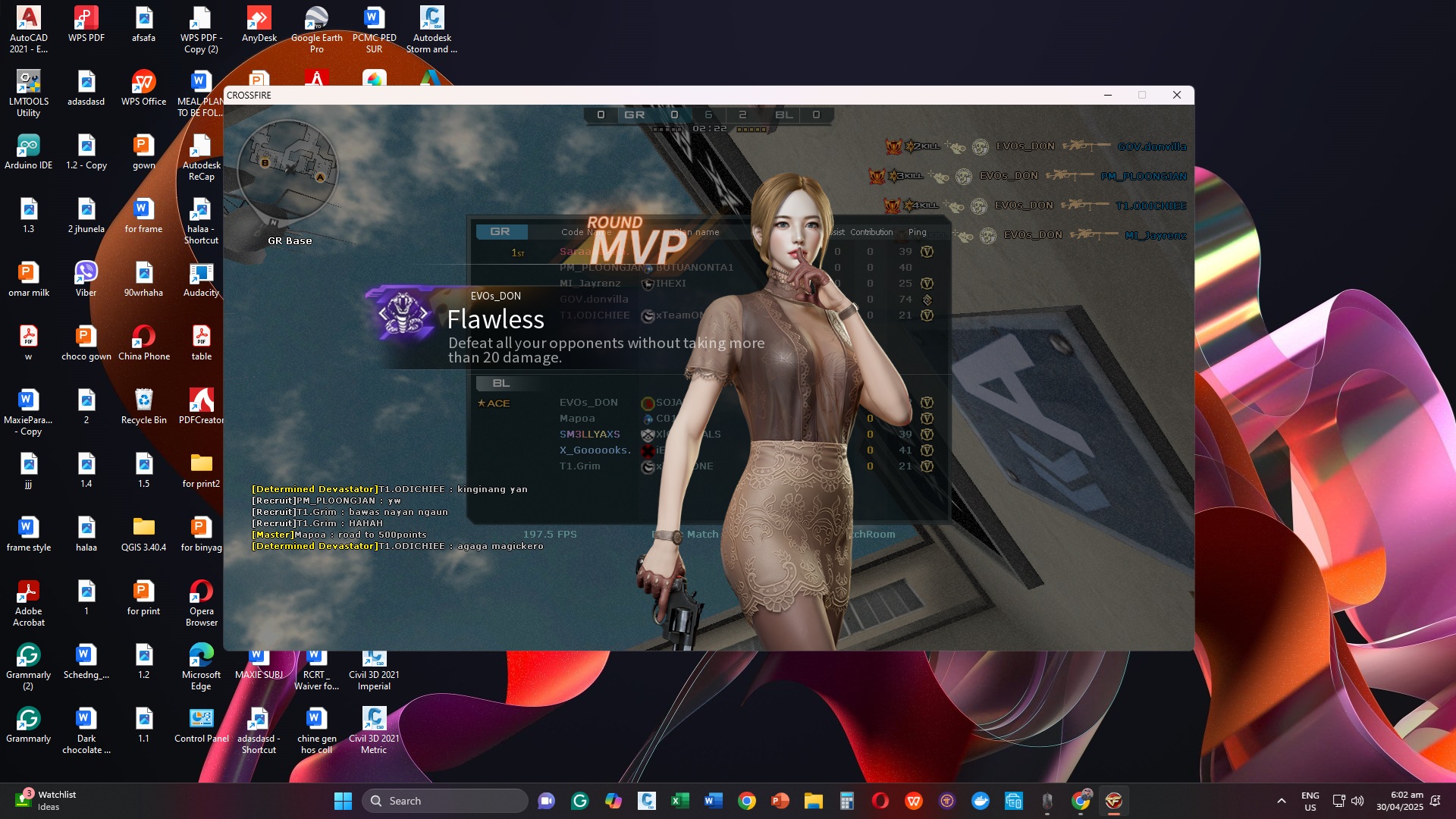Click the kill feed entry for GOV.donvilla
The width and height of the screenshot is (1456, 819).
coord(1035,146)
